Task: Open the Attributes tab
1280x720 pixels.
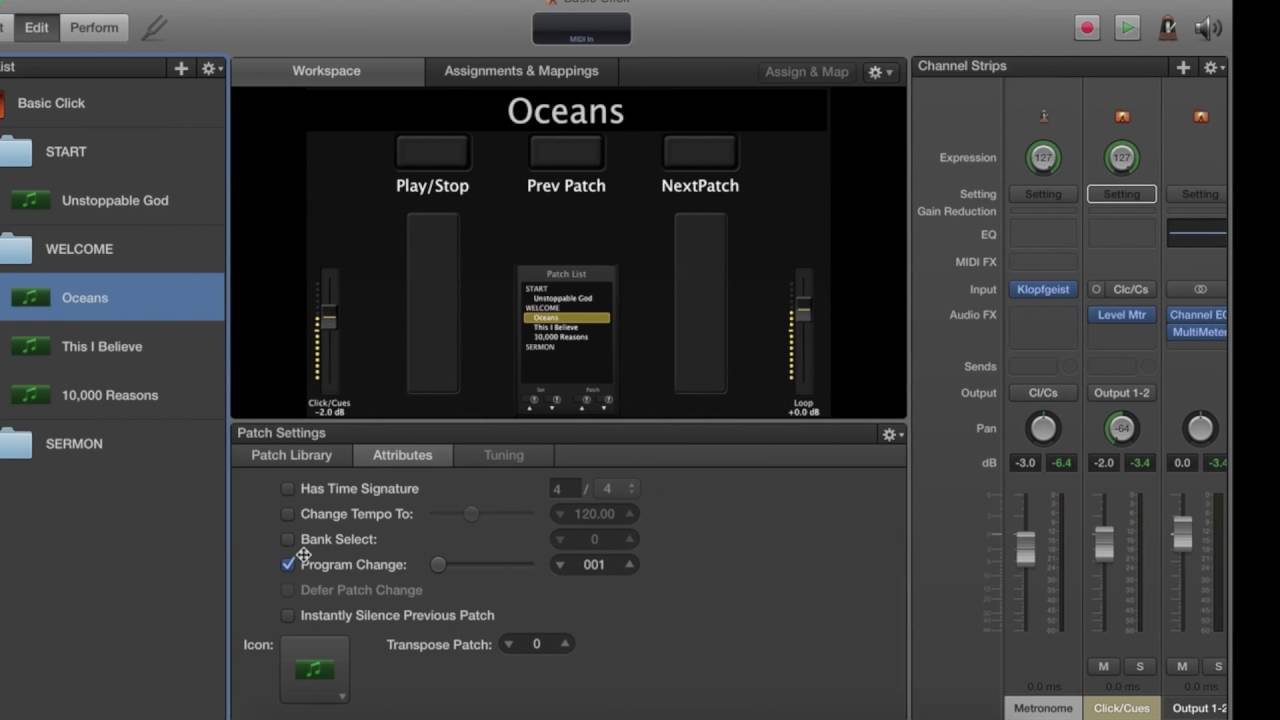Action: click(402, 455)
